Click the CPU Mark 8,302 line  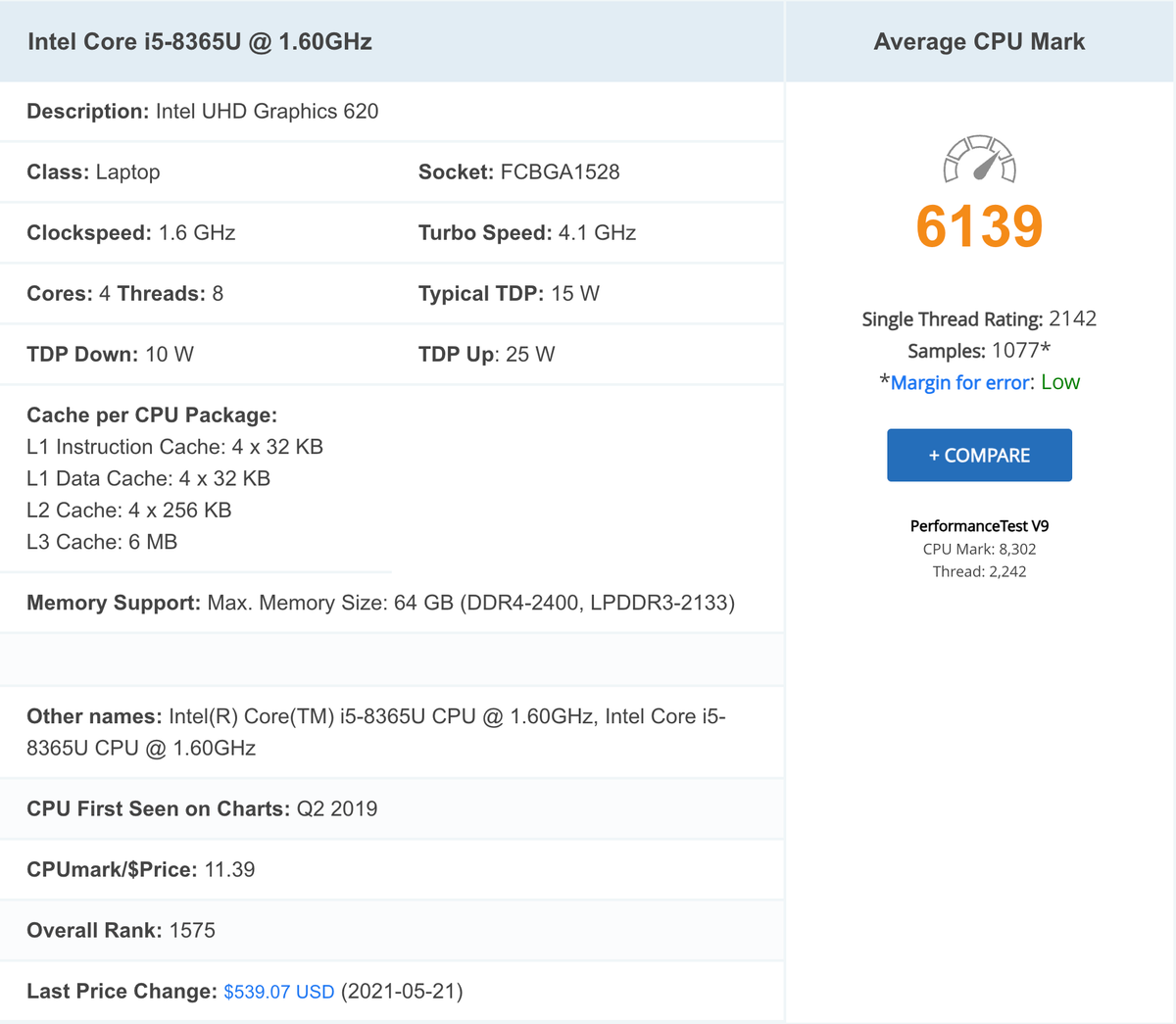979,550
